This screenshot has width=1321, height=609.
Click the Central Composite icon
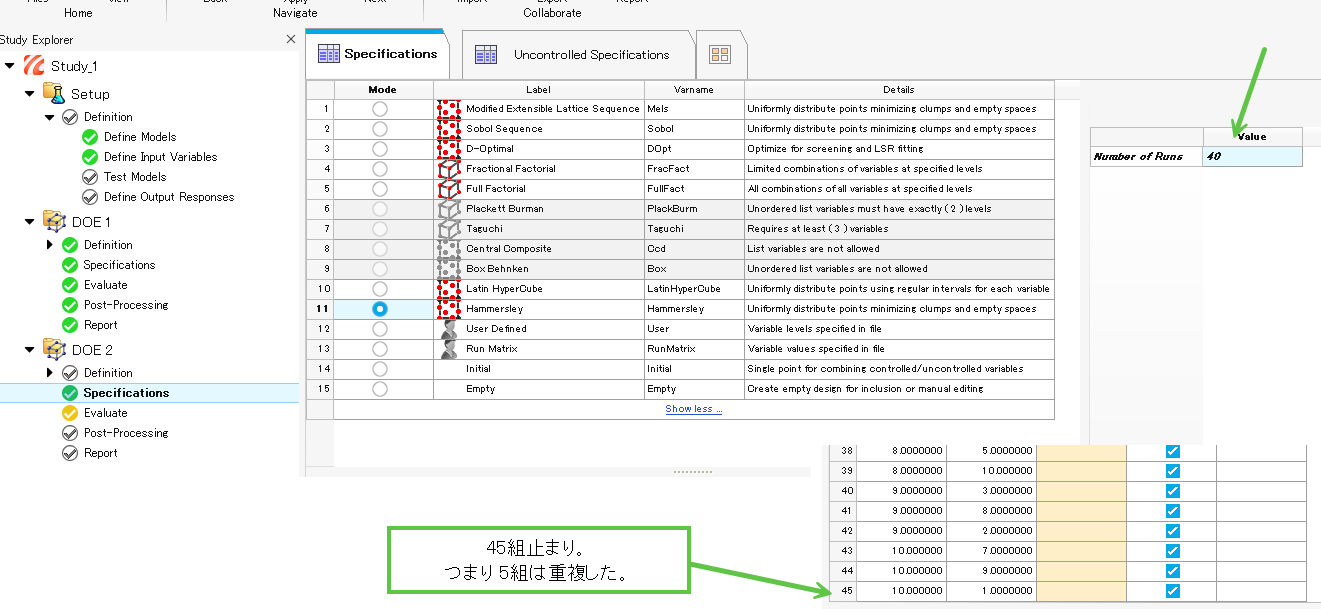click(449, 249)
